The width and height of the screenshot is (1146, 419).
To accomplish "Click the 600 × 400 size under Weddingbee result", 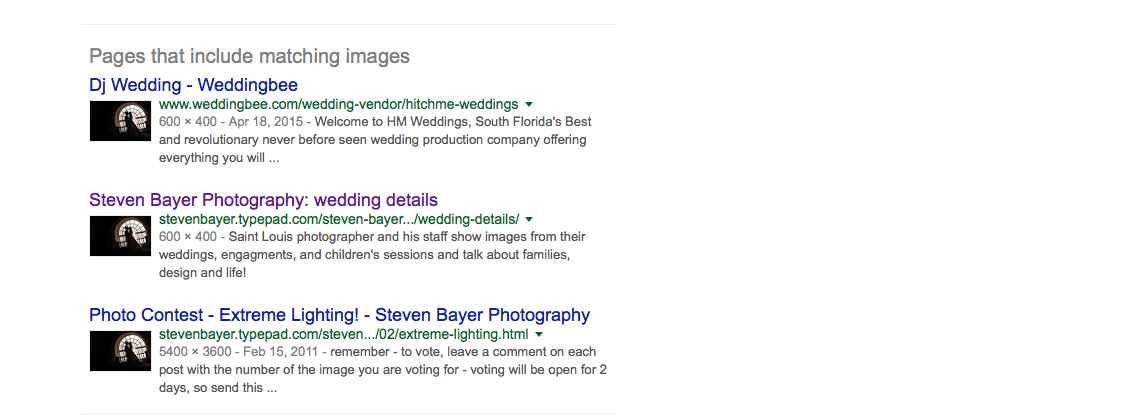I will [x=188, y=122].
